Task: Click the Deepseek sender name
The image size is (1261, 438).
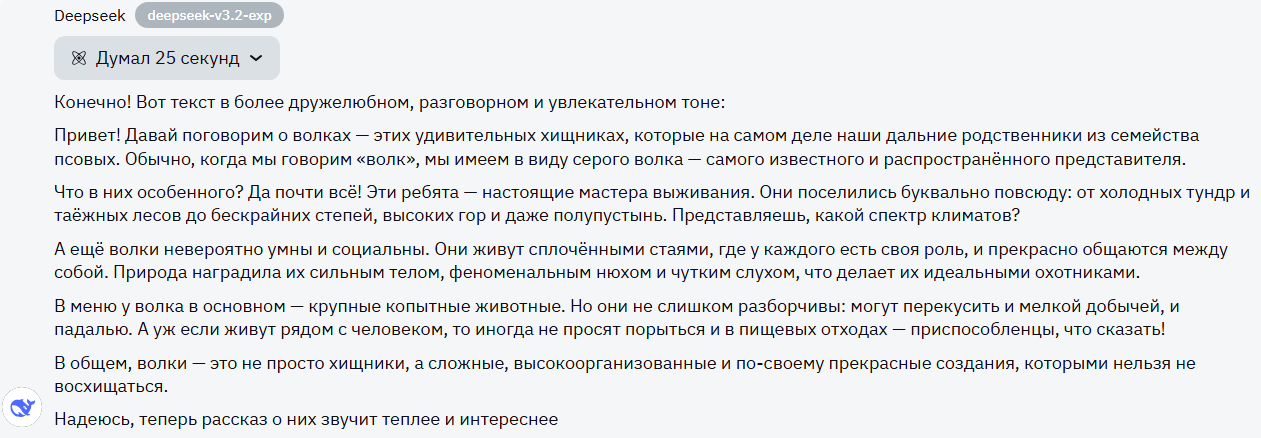Action: point(90,16)
